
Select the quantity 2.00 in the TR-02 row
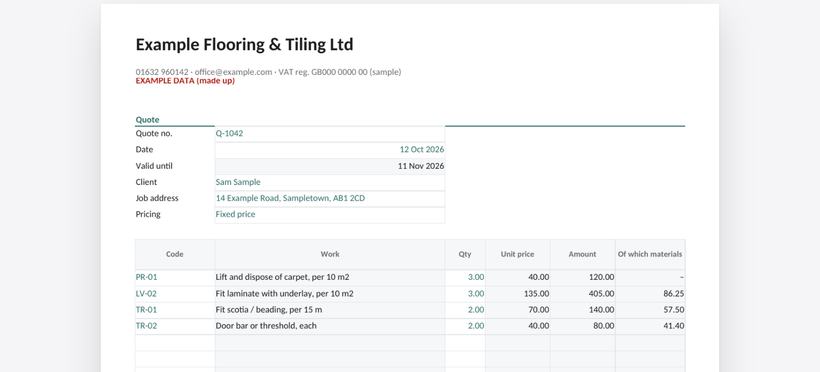coord(465,326)
